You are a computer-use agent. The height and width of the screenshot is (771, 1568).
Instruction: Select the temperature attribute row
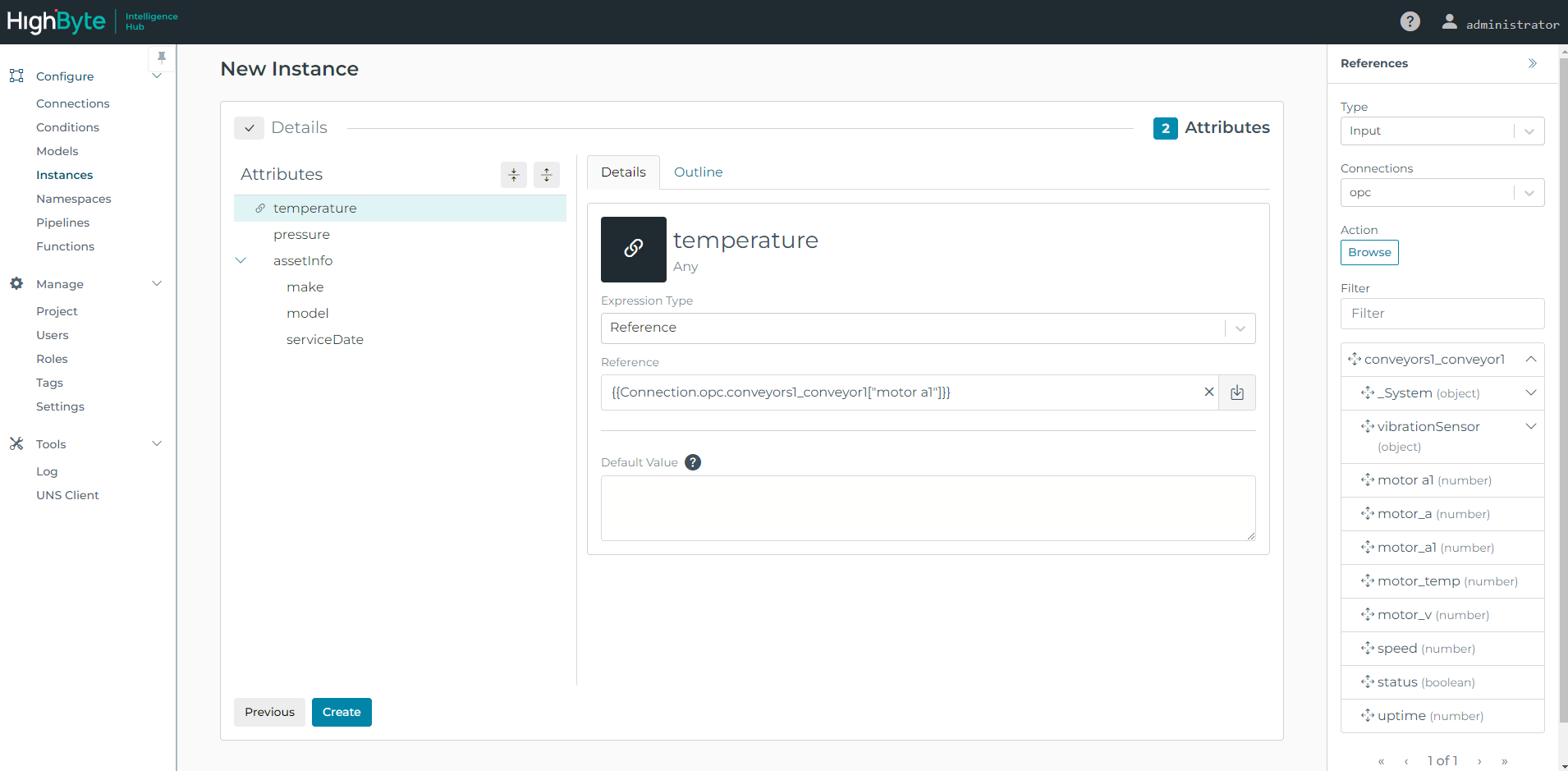400,208
